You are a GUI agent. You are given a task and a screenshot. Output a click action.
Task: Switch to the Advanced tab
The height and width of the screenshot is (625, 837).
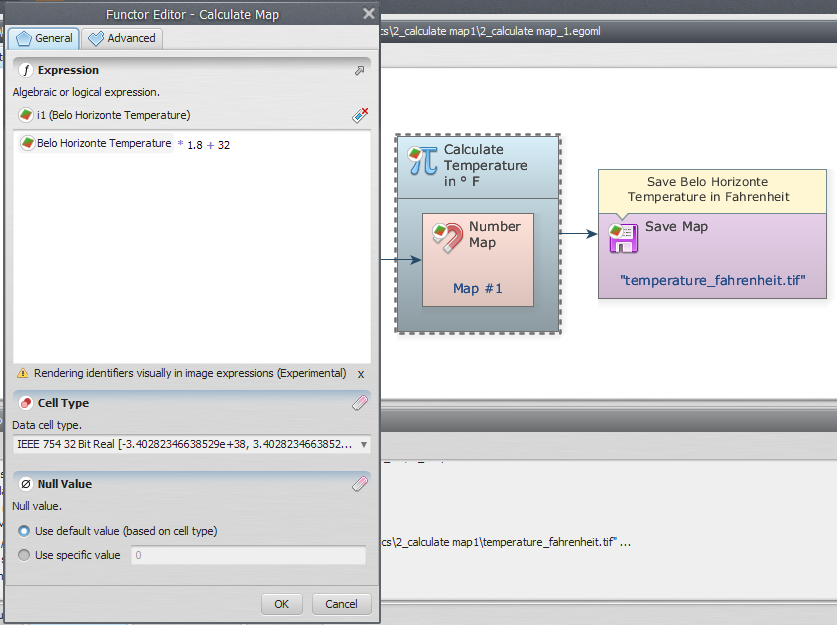pos(122,38)
